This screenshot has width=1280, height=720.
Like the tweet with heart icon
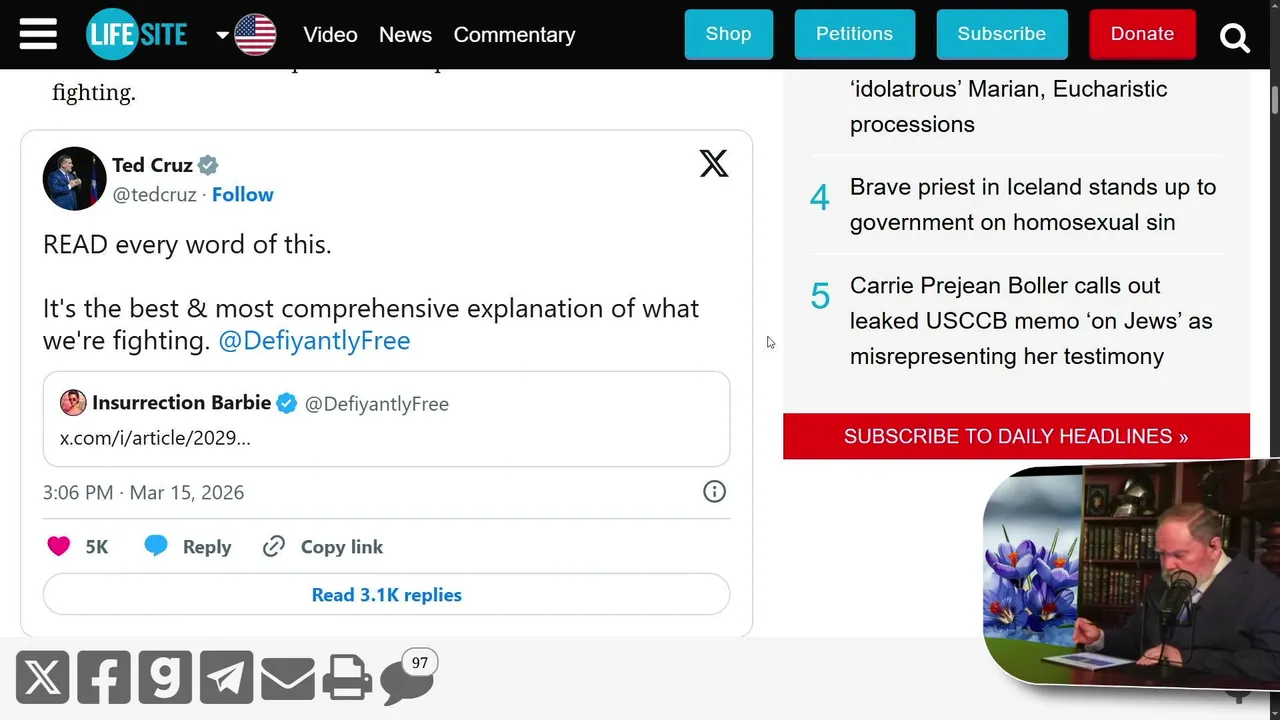pyautogui.click(x=59, y=546)
